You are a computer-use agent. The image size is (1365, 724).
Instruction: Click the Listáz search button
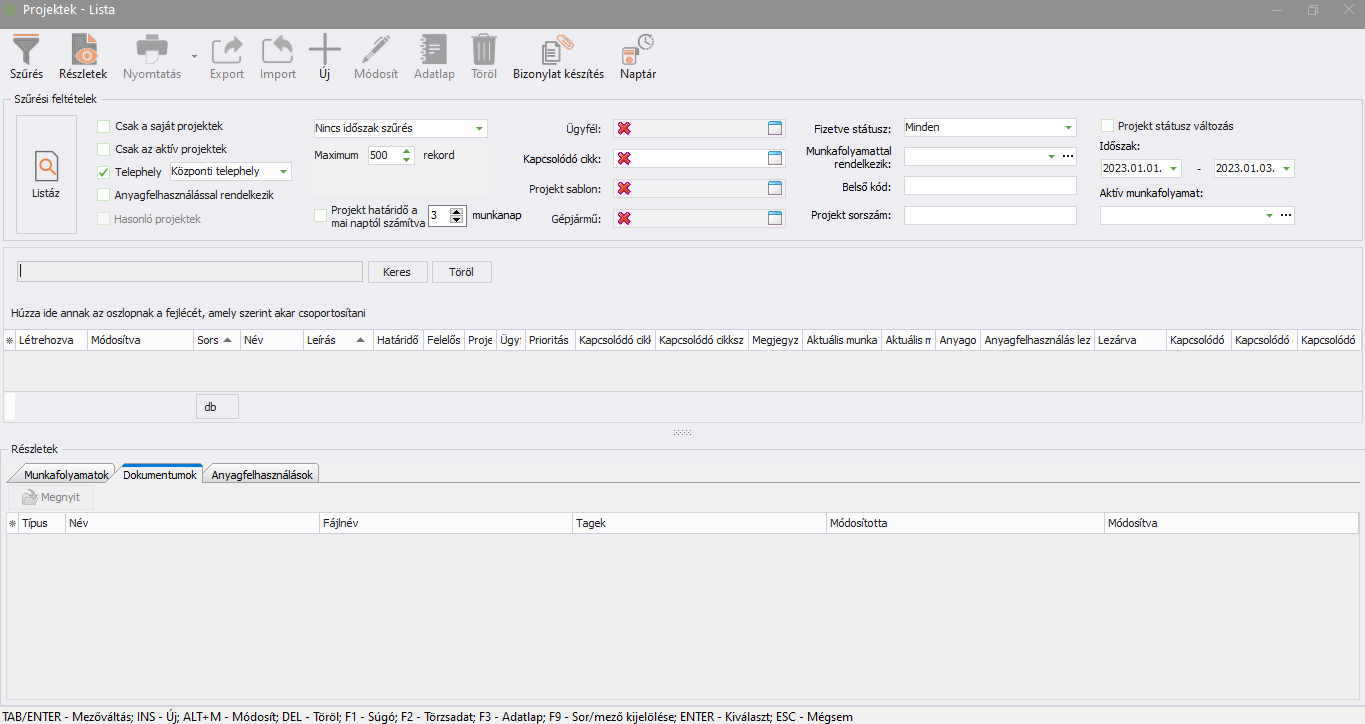tap(46, 174)
